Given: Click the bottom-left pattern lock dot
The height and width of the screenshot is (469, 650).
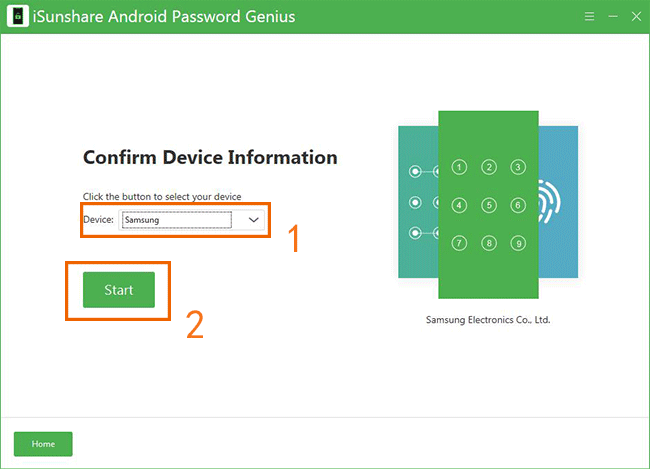Looking at the screenshot, I should (x=415, y=233).
